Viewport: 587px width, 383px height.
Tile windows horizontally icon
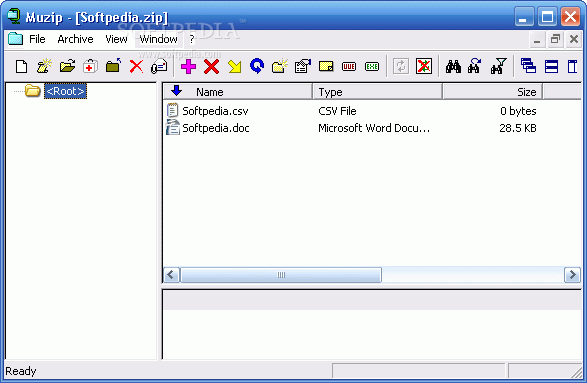click(x=551, y=67)
